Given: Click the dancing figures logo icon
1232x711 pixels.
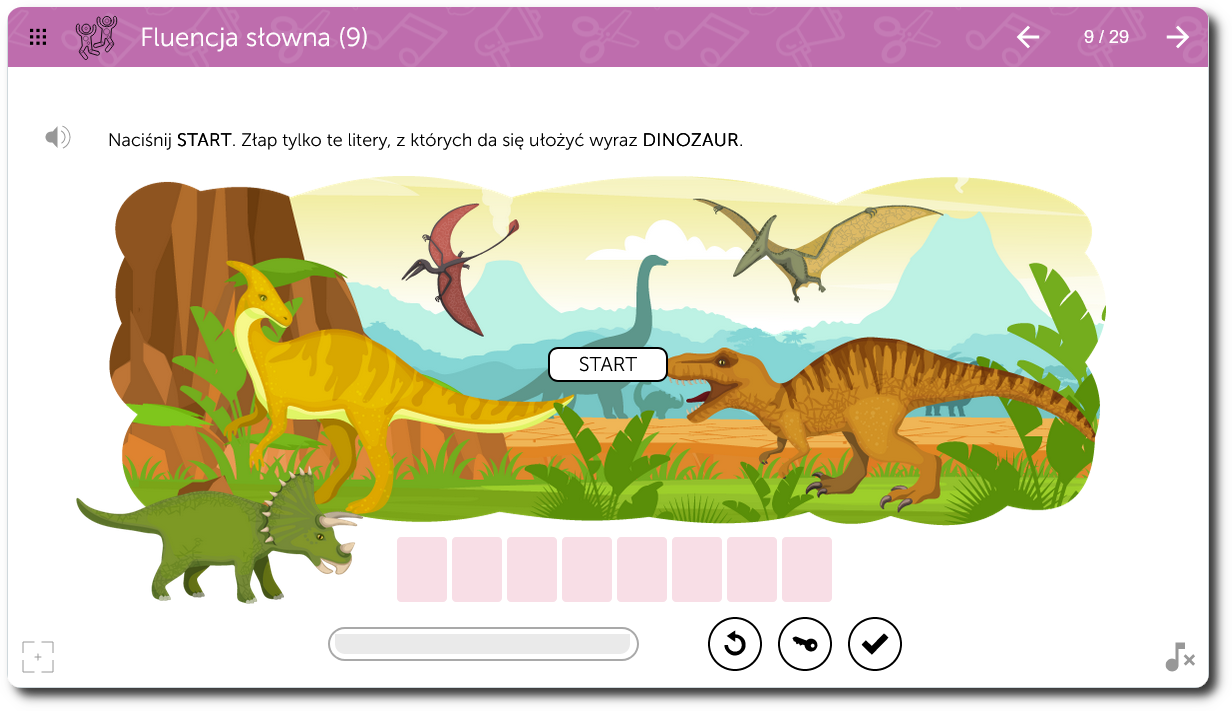Looking at the screenshot, I should click(x=96, y=37).
